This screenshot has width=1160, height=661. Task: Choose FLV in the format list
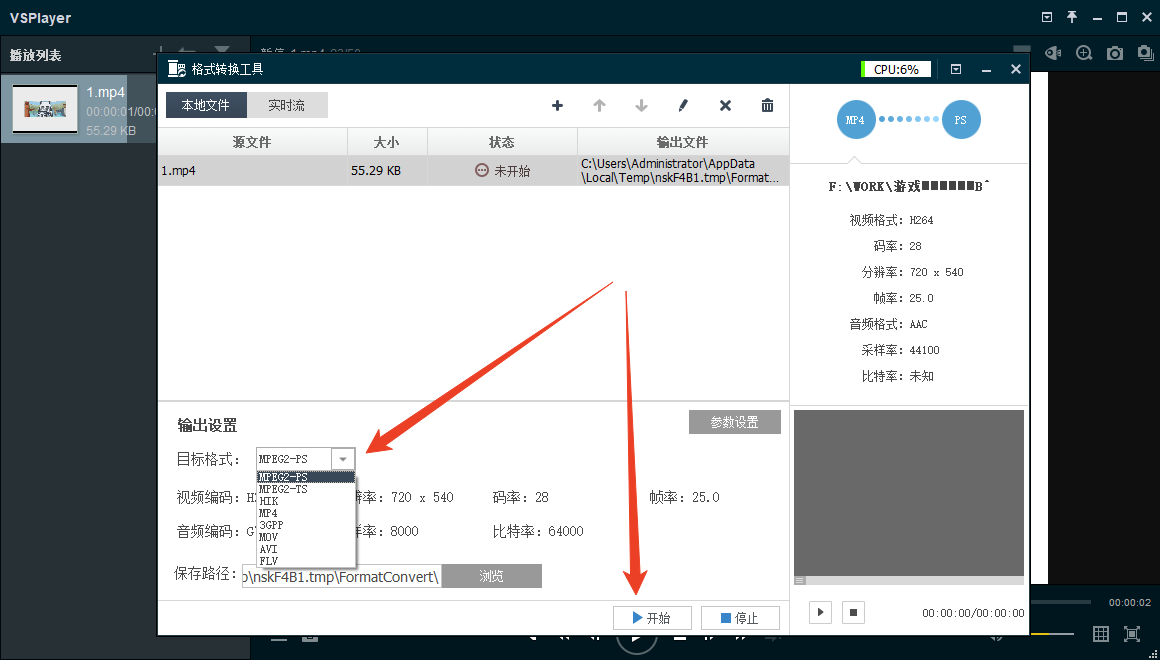pos(306,561)
